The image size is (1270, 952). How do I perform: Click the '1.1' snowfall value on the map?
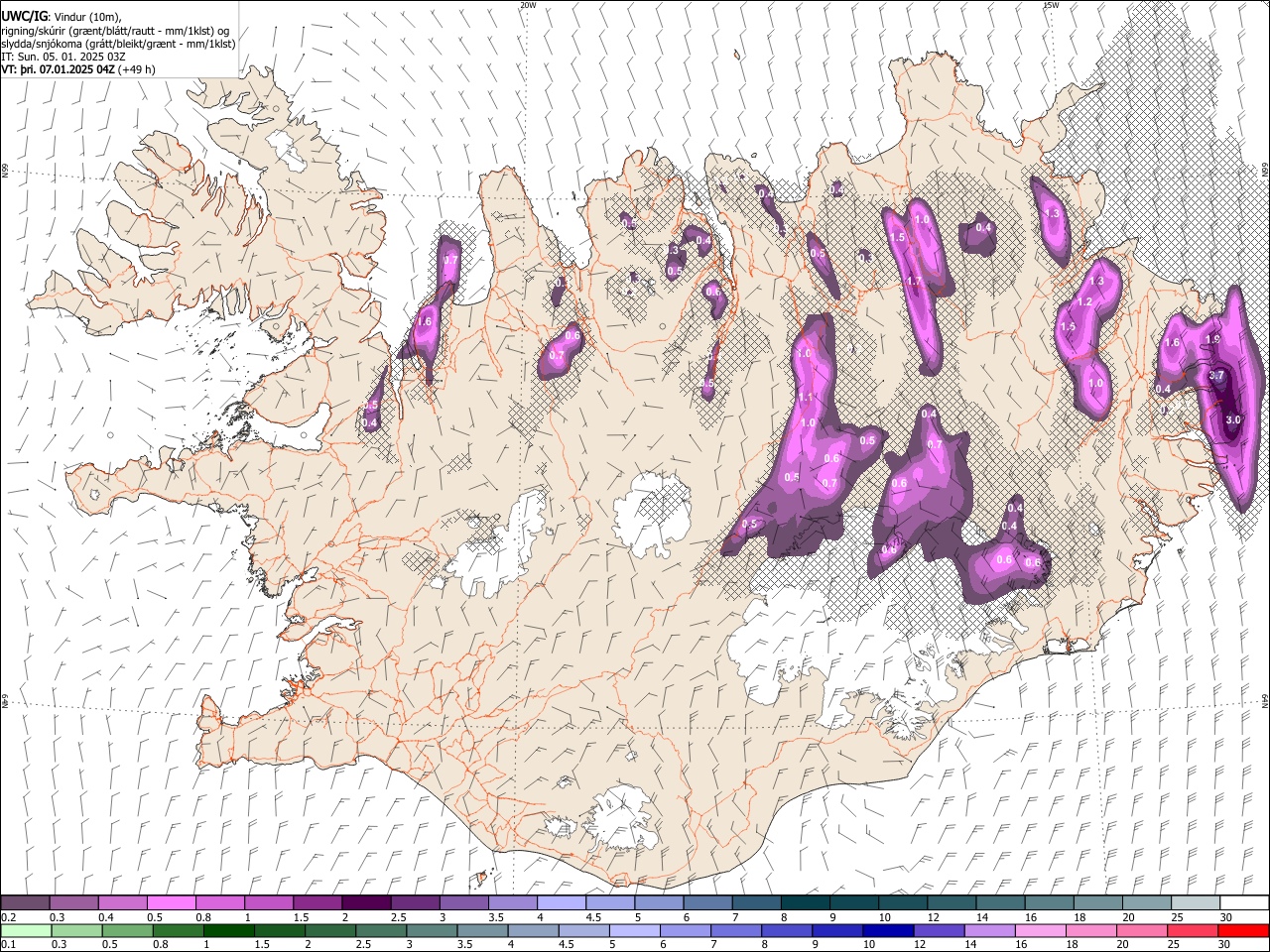coord(806,398)
